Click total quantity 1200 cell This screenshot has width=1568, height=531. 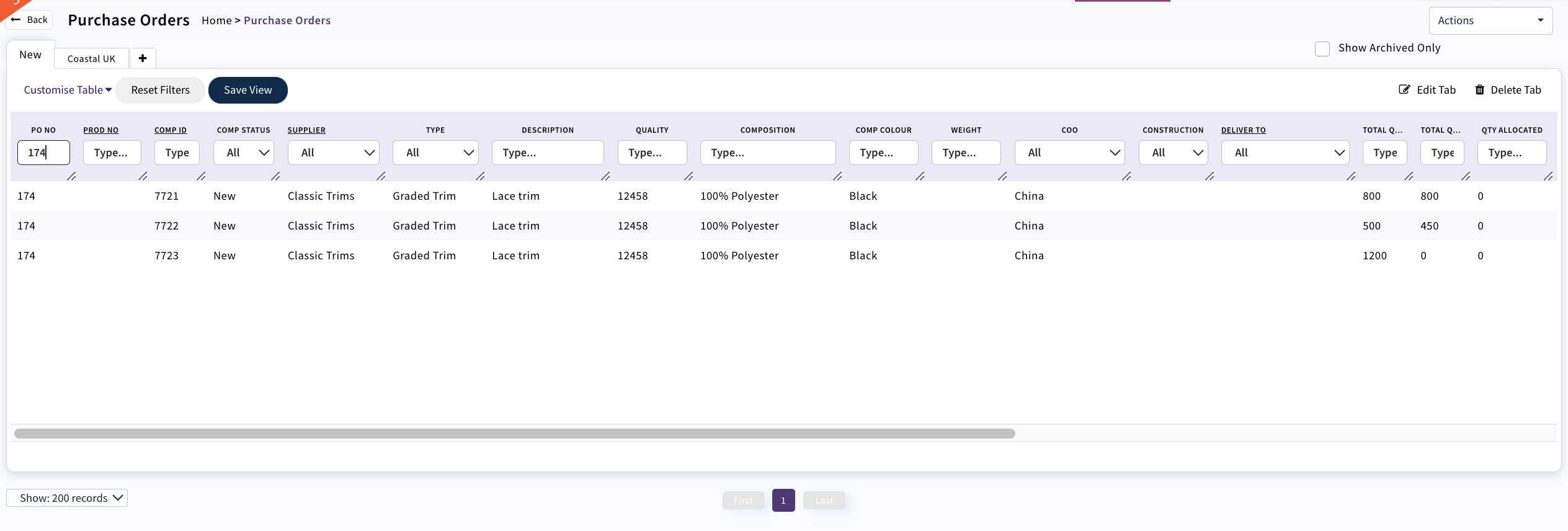point(1374,256)
